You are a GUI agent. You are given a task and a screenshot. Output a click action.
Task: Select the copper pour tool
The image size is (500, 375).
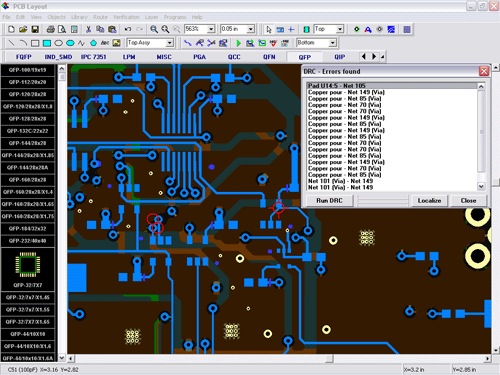(x=391, y=30)
